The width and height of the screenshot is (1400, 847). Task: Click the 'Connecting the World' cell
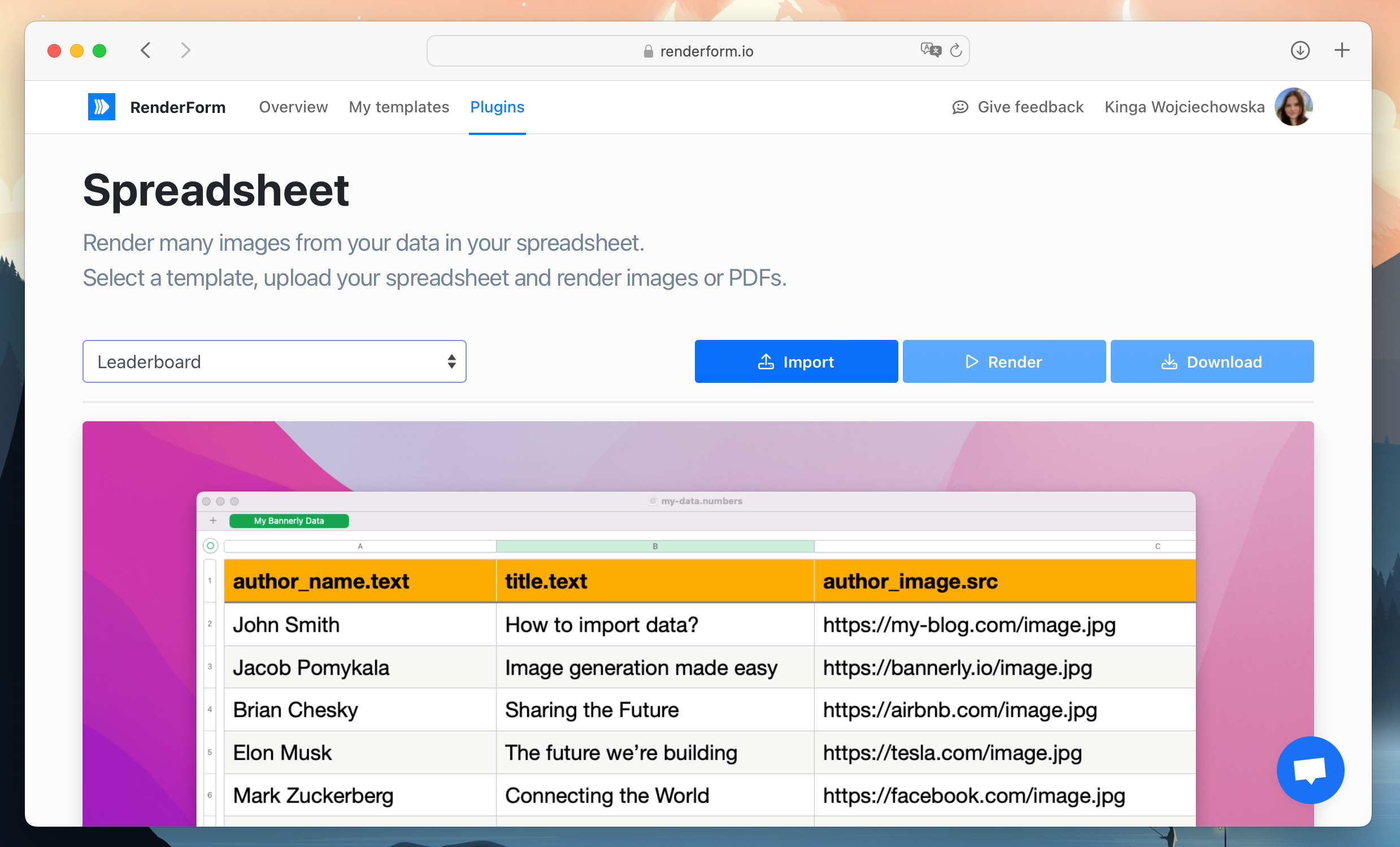tap(655, 795)
